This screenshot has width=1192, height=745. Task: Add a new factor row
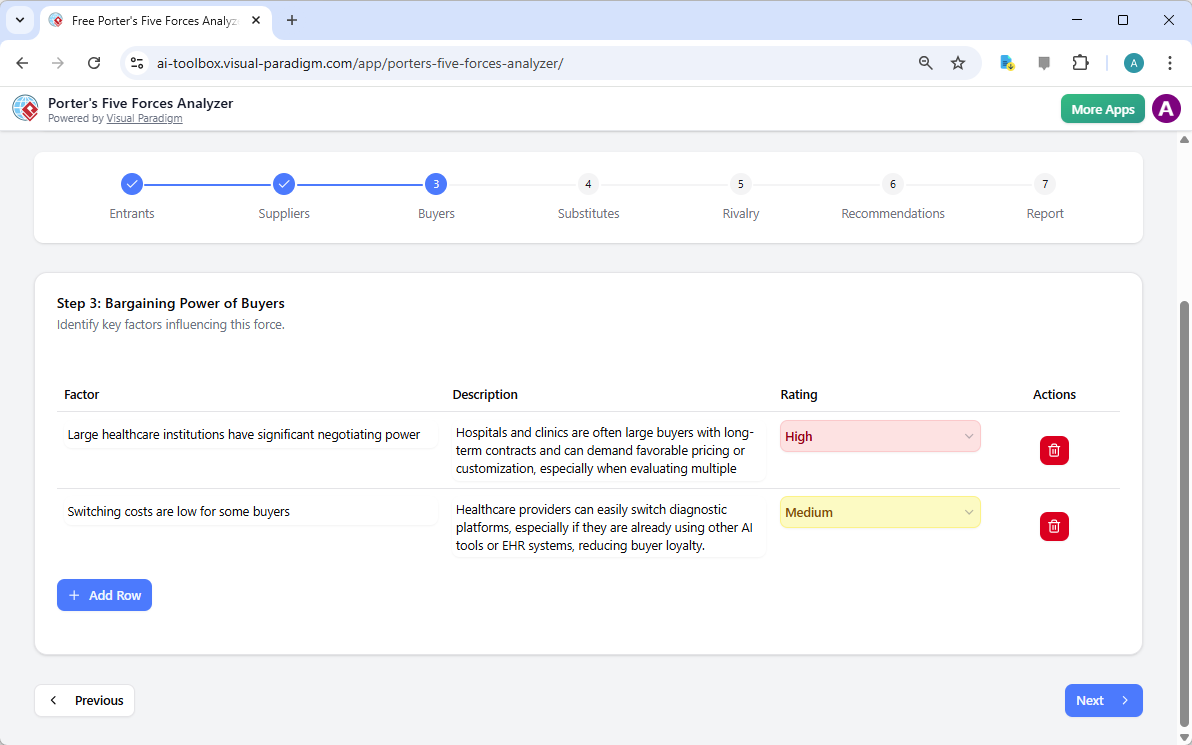(x=104, y=595)
